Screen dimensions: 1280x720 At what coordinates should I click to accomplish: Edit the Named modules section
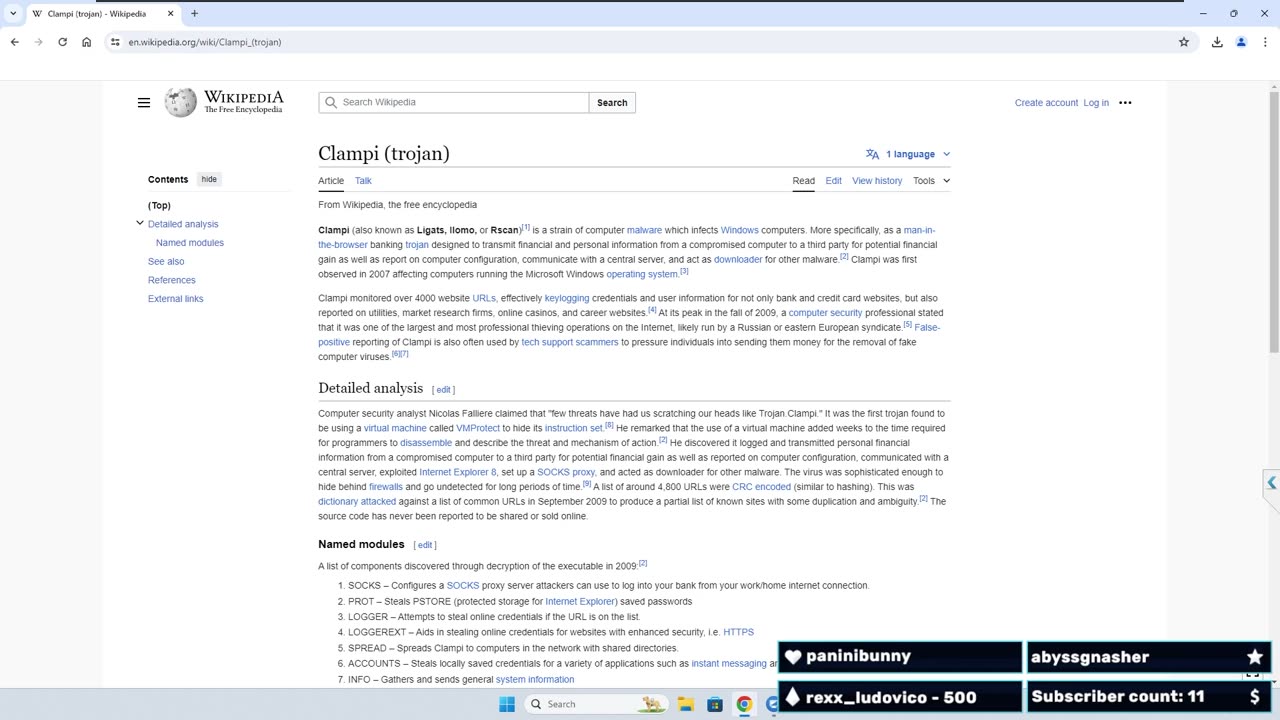[425, 545]
